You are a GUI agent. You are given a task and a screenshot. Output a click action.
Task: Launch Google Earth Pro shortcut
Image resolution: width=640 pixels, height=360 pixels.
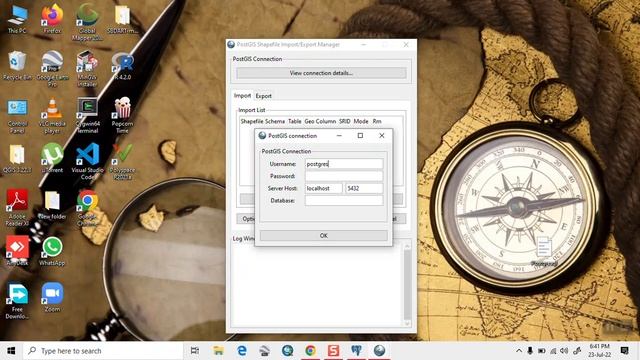point(52,69)
